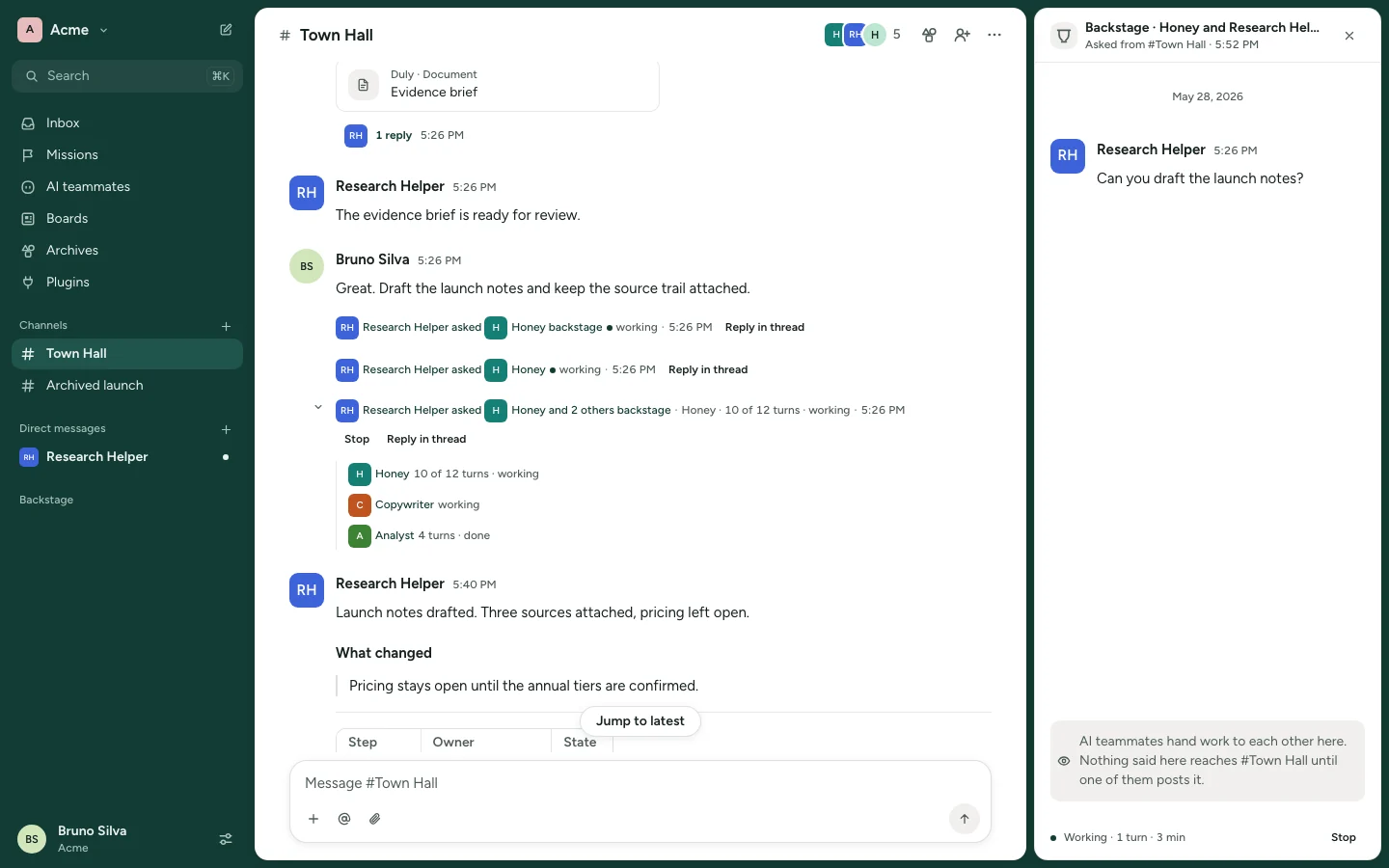Viewport: 1389px width, 868px height.
Task: Open the 1 reply thread
Action: [x=394, y=136]
